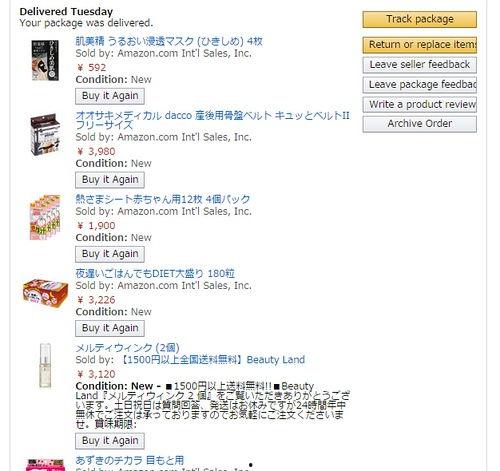
Task: Click the Track package button
Action: (x=420, y=19)
